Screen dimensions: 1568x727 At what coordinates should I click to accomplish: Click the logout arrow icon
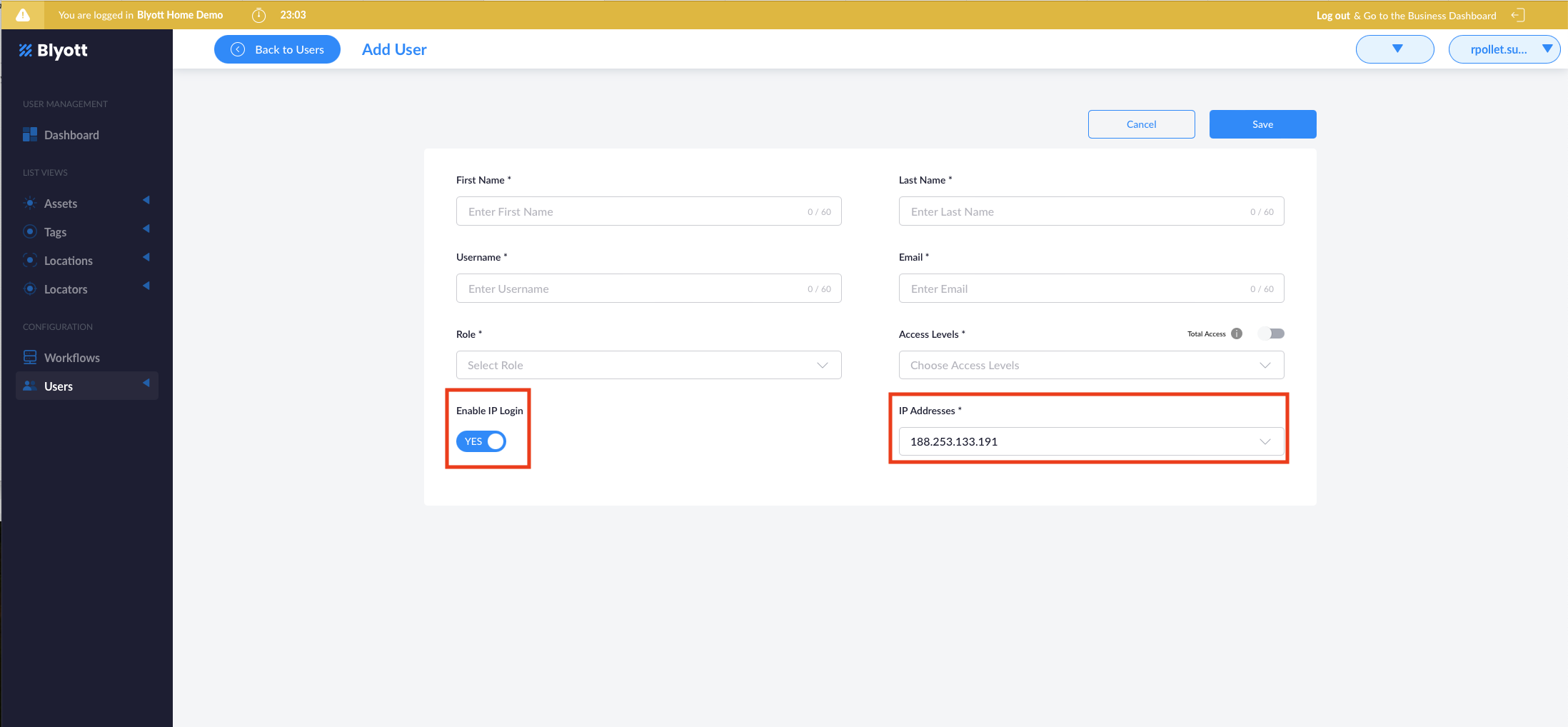tap(1517, 15)
